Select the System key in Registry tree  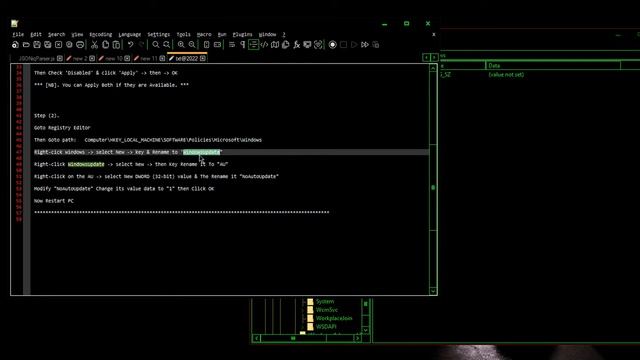(325, 301)
